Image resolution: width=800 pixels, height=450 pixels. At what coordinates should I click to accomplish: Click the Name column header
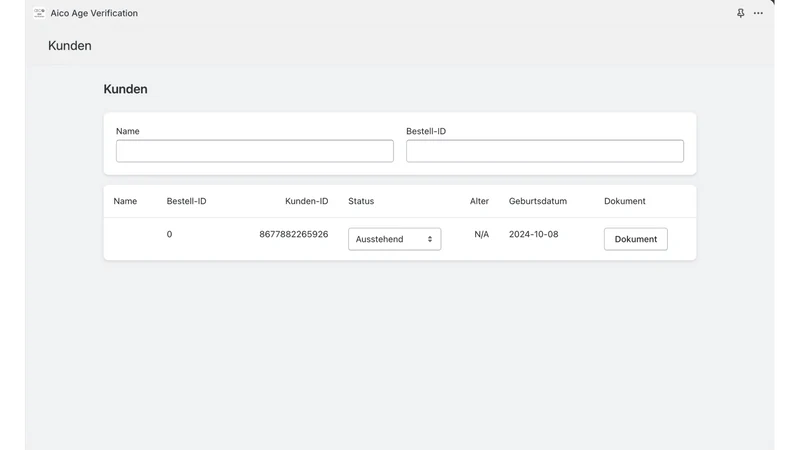click(x=125, y=201)
